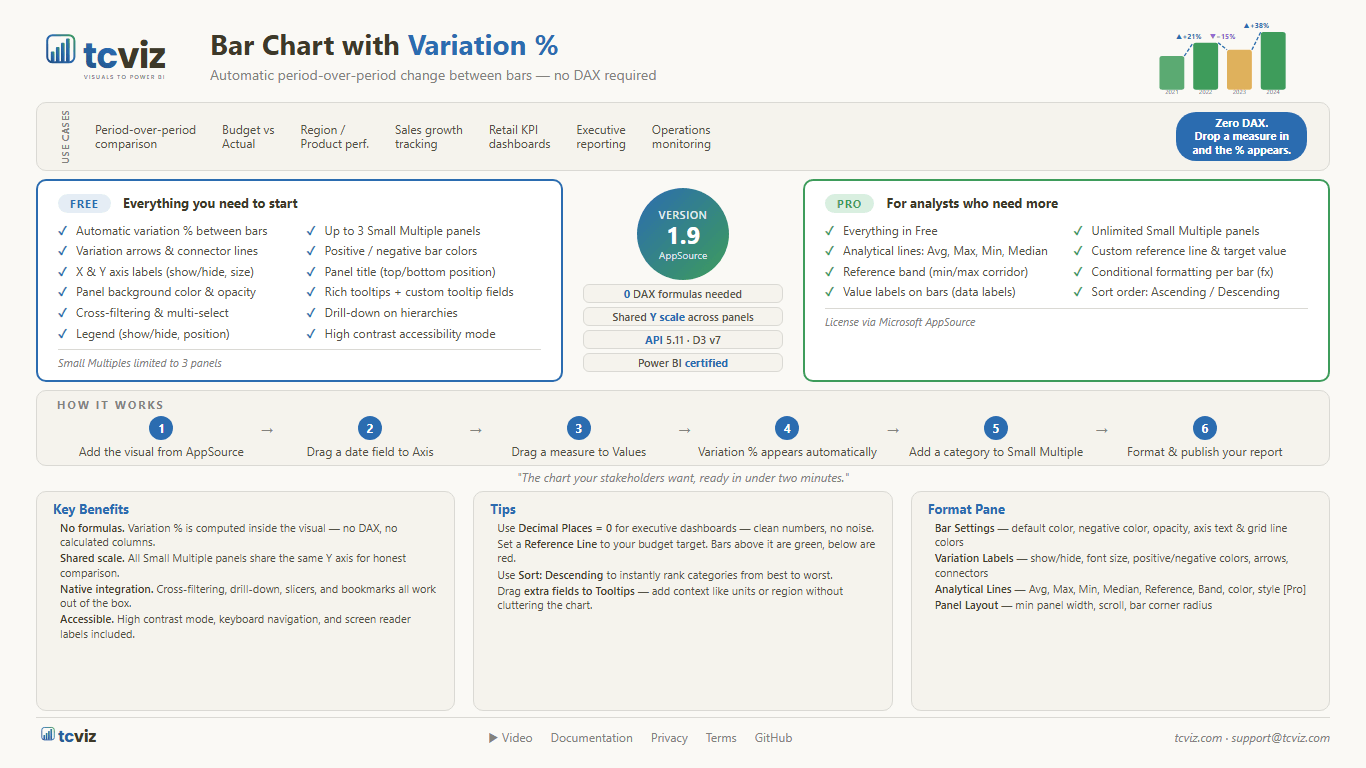
Task: Select the Retail KPI dashboards use case
Action: click(520, 137)
